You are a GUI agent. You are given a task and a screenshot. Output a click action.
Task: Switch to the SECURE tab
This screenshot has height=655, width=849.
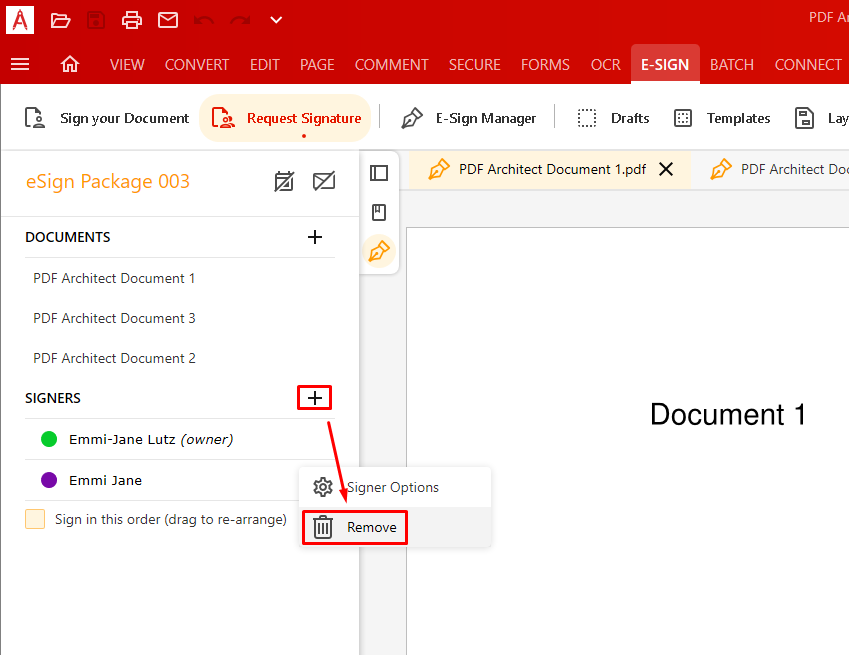pyautogui.click(x=475, y=64)
